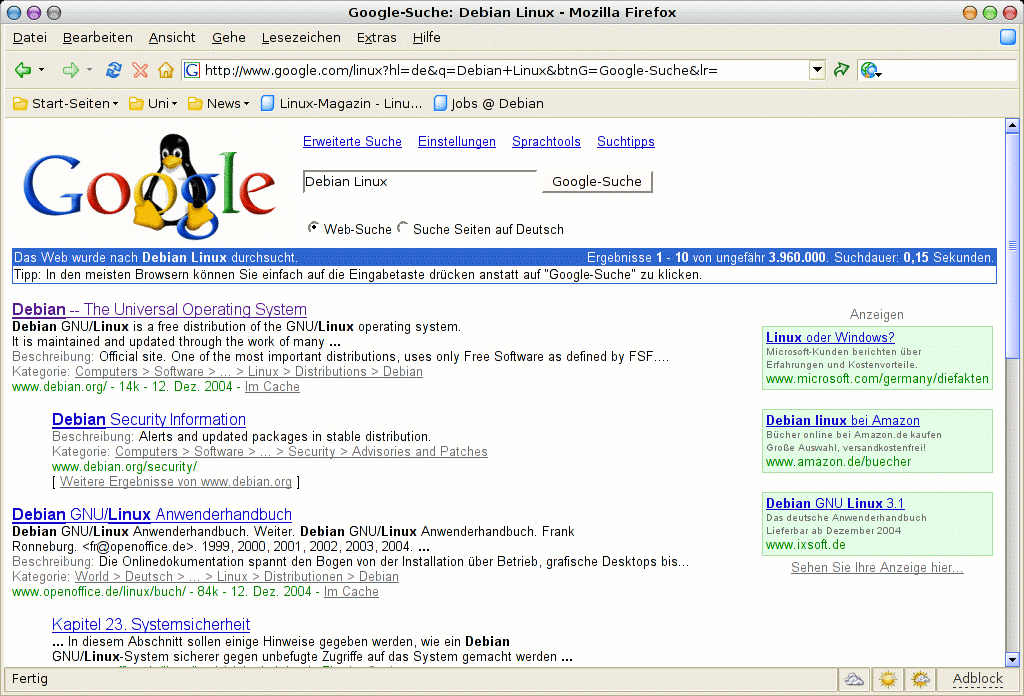This screenshot has width=1024, height=696.
Task: Select the Web-Suche radio button
Action: (313, 227)
